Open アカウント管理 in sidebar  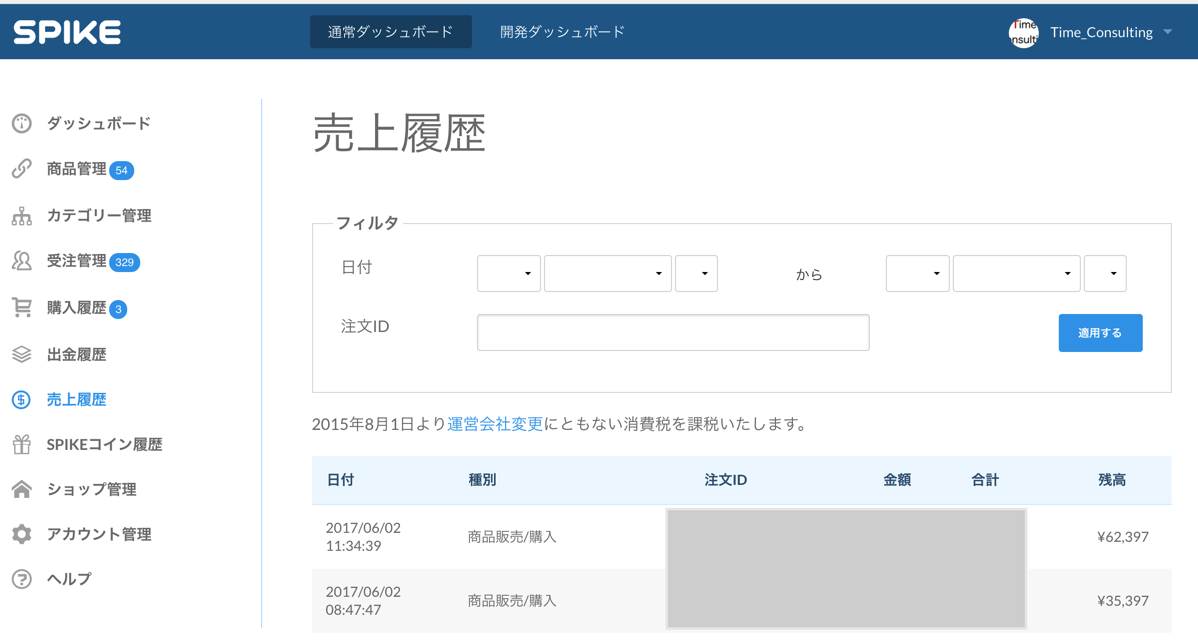tap(99, 534)
